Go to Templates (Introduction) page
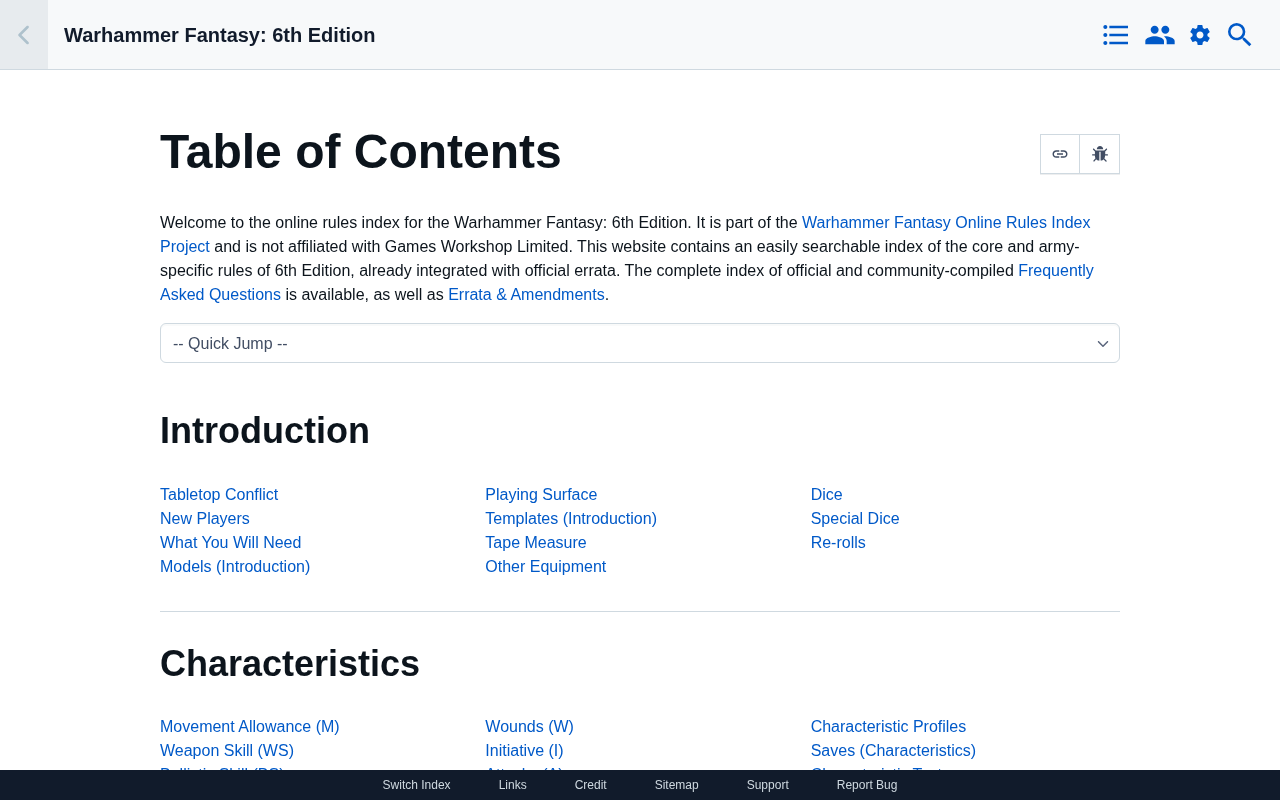1280x800 pixels. [x=571, y=519]
